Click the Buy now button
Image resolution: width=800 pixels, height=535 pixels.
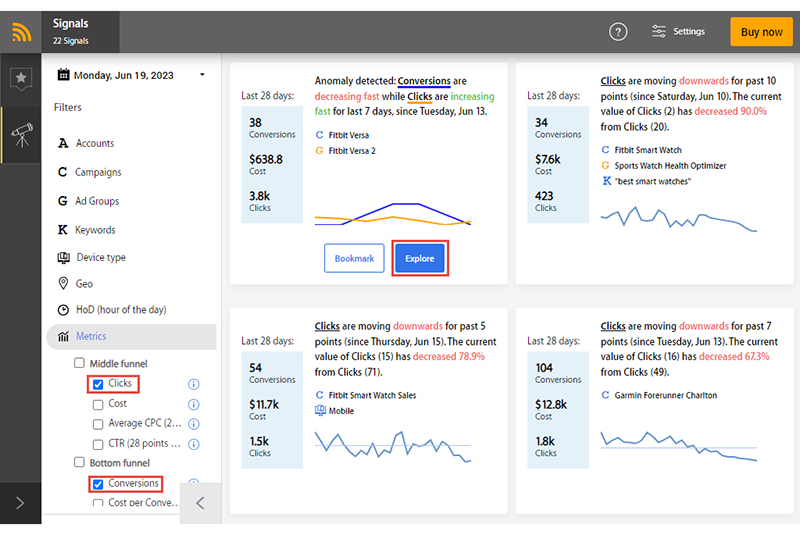pyautogui.click(x=761, y=32)
